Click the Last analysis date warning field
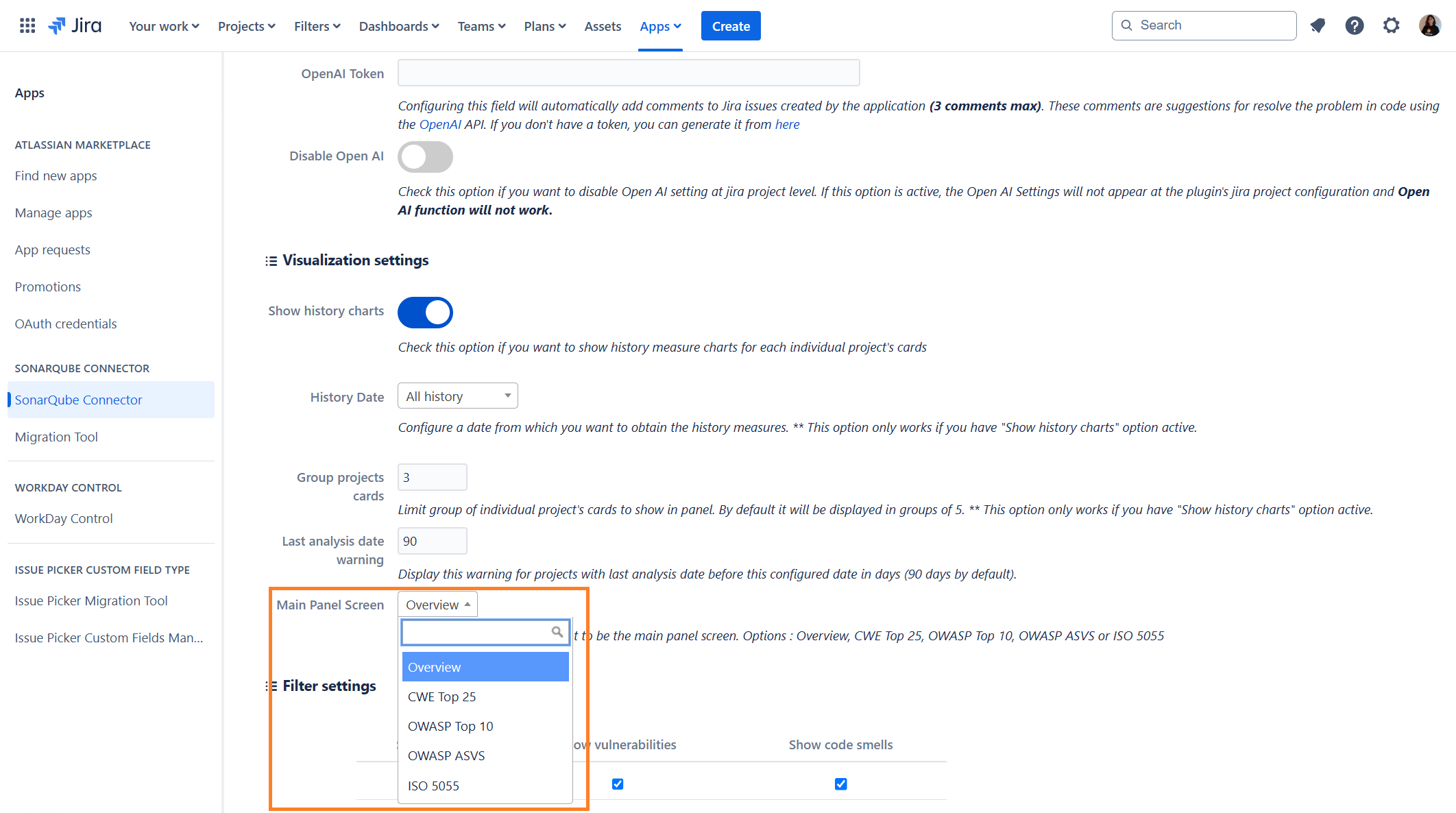 433,541
